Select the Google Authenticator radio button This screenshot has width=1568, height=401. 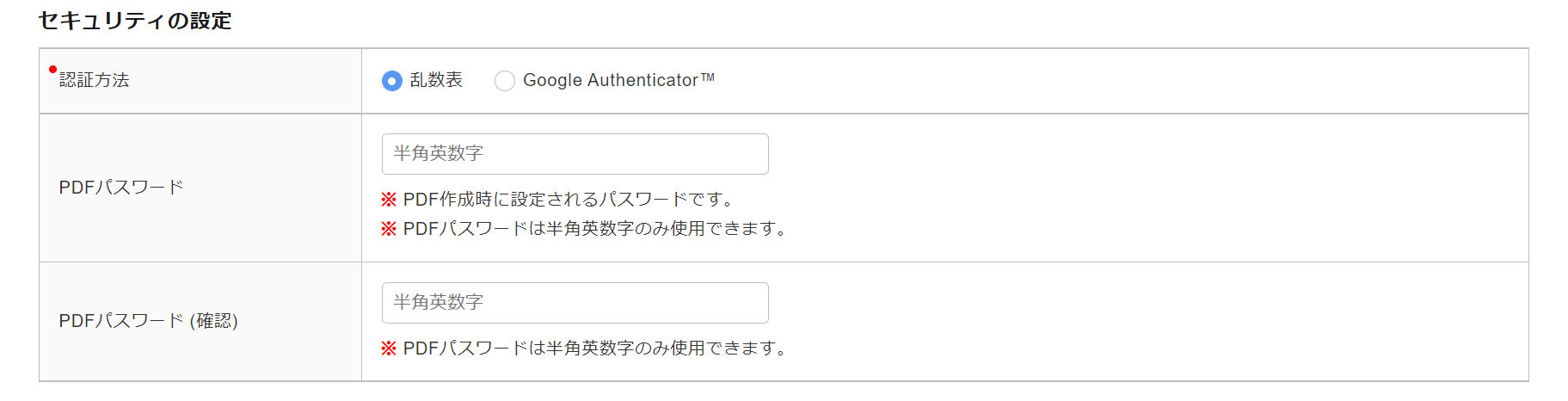(x=505, y=81)
